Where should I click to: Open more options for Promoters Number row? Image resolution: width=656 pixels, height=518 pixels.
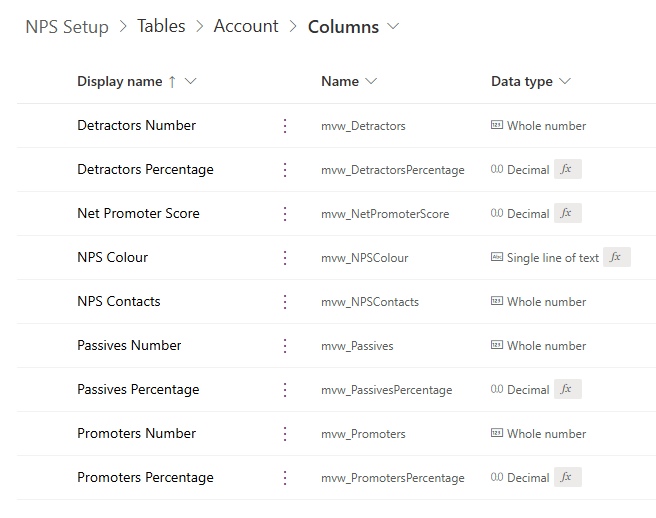click(x=285, y=434)
